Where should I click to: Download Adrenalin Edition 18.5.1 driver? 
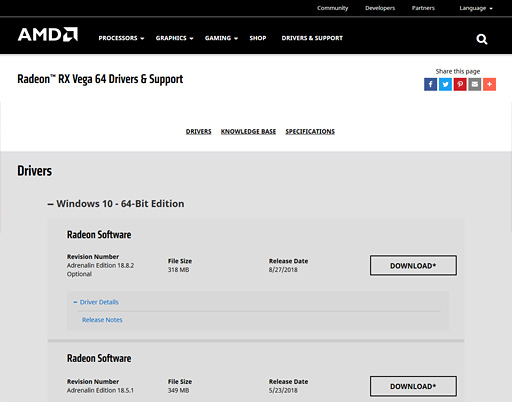pos(413,386)
